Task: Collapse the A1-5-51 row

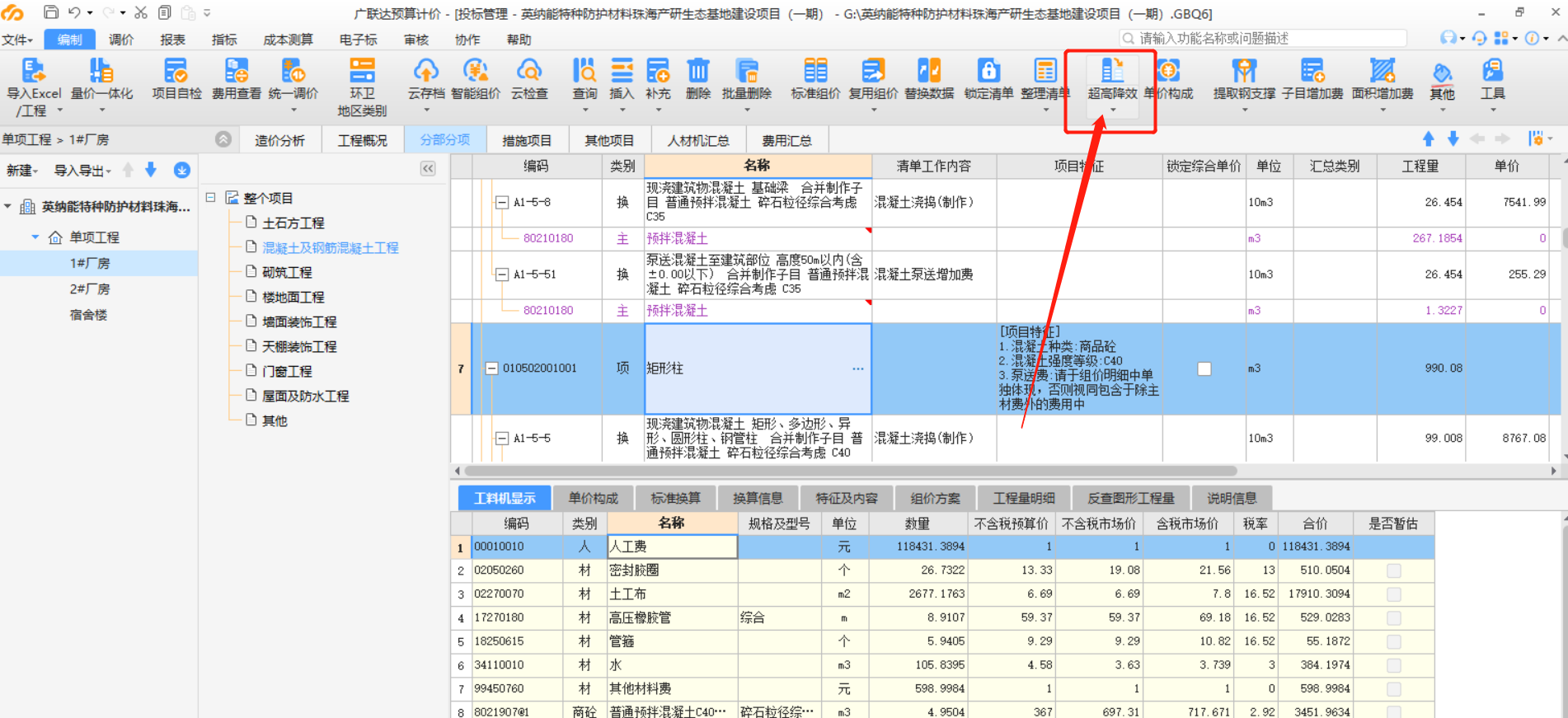Action: [x=501, y=275]
